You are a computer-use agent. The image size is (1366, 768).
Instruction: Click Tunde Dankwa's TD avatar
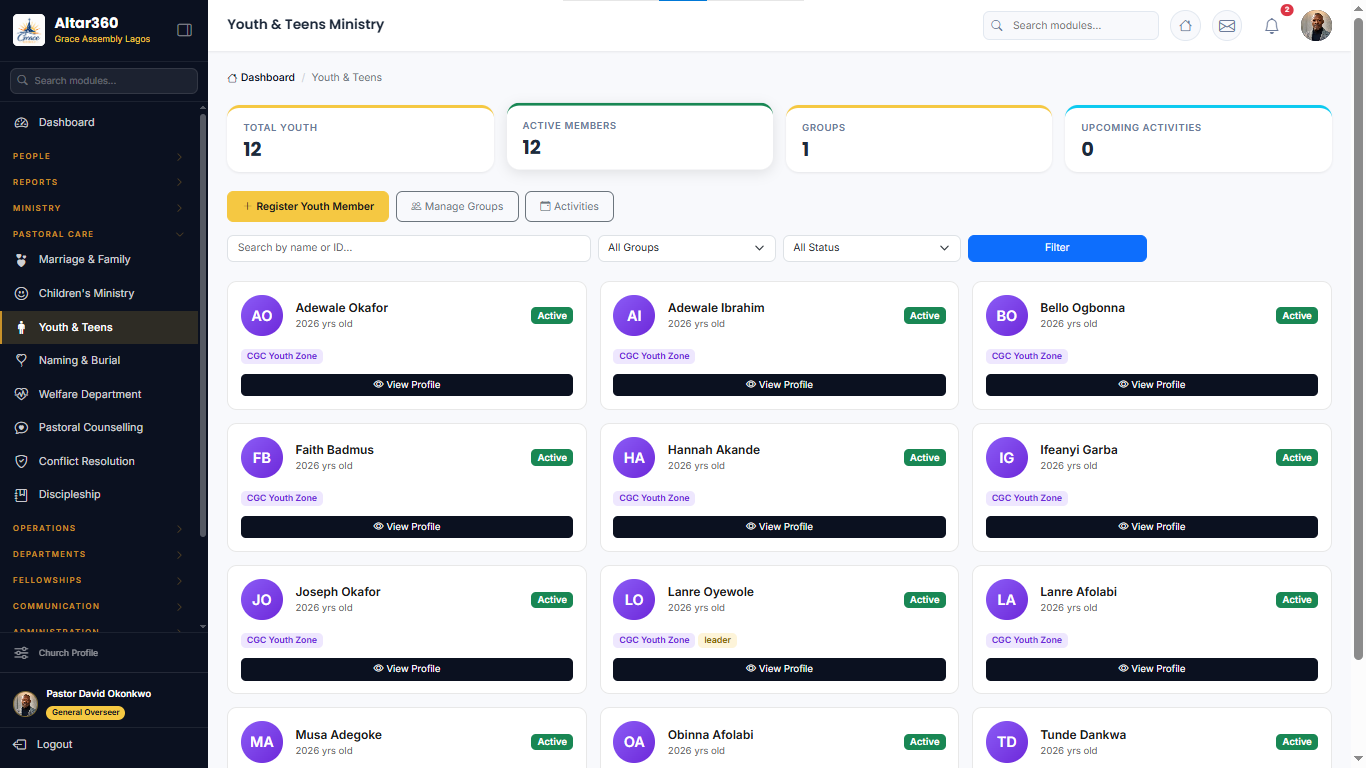(1007, 742)
